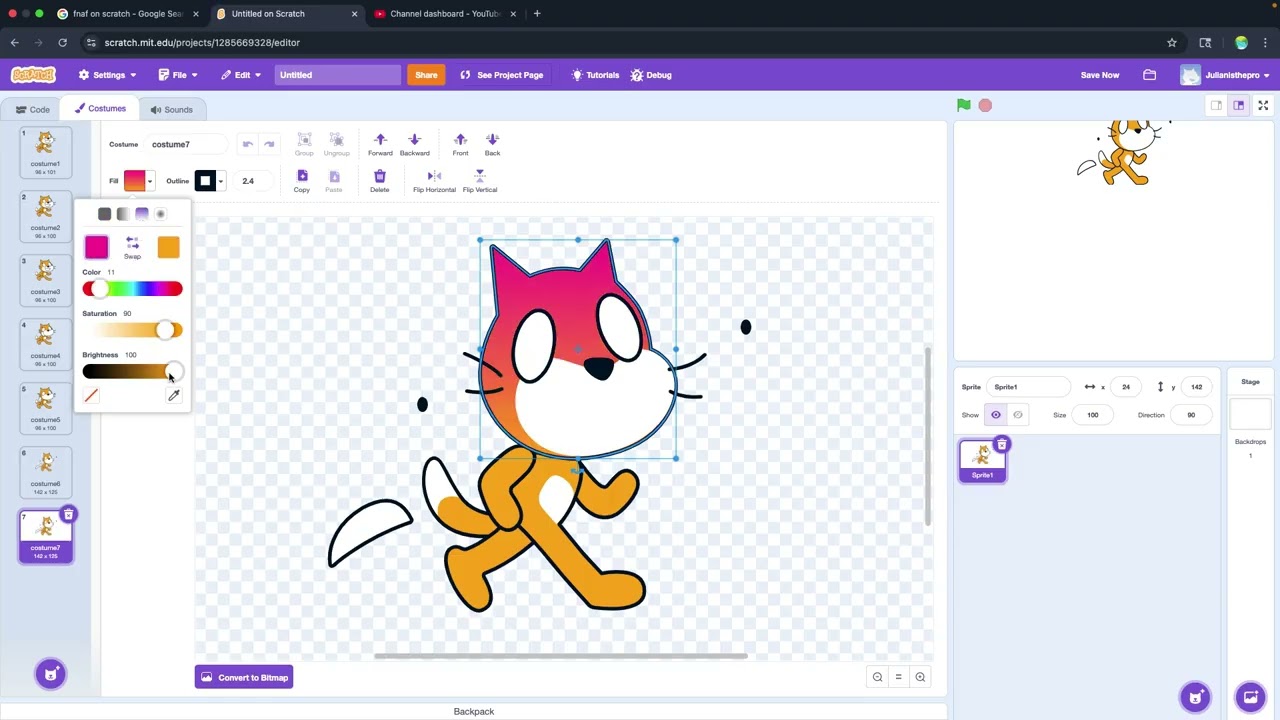Image resolution: width=1280 pixels, height=720 pixels.
Task: Switch to small stage layout
Action: pyautogui.click(x=1216, y=105)
